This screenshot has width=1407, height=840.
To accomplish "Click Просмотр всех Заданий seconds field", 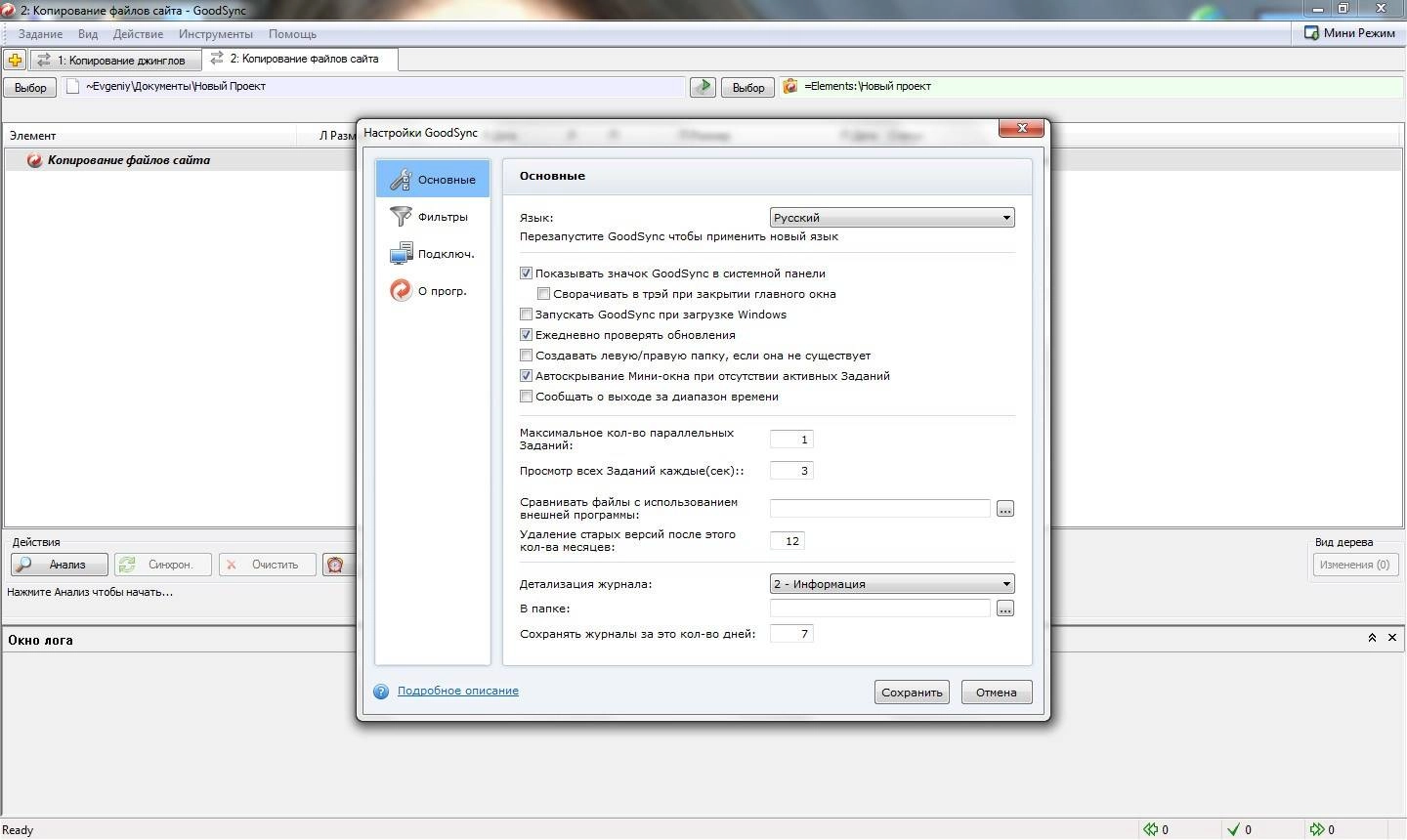I will click(791, 471).
